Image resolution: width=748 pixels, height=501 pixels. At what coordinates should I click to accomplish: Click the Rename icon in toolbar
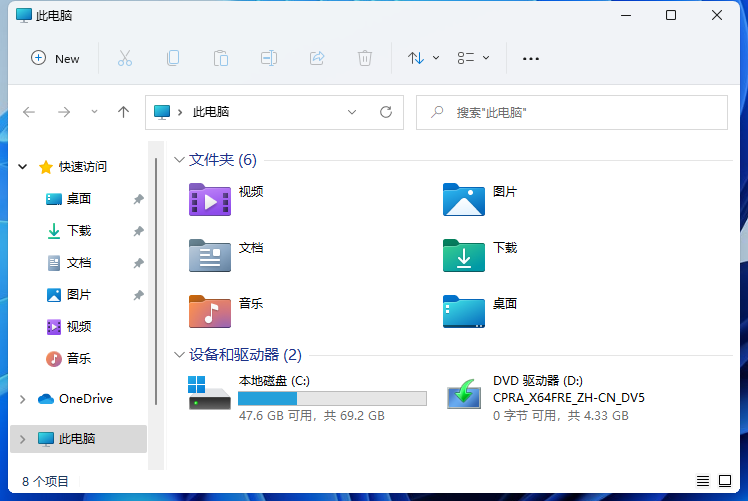[269, 58]
